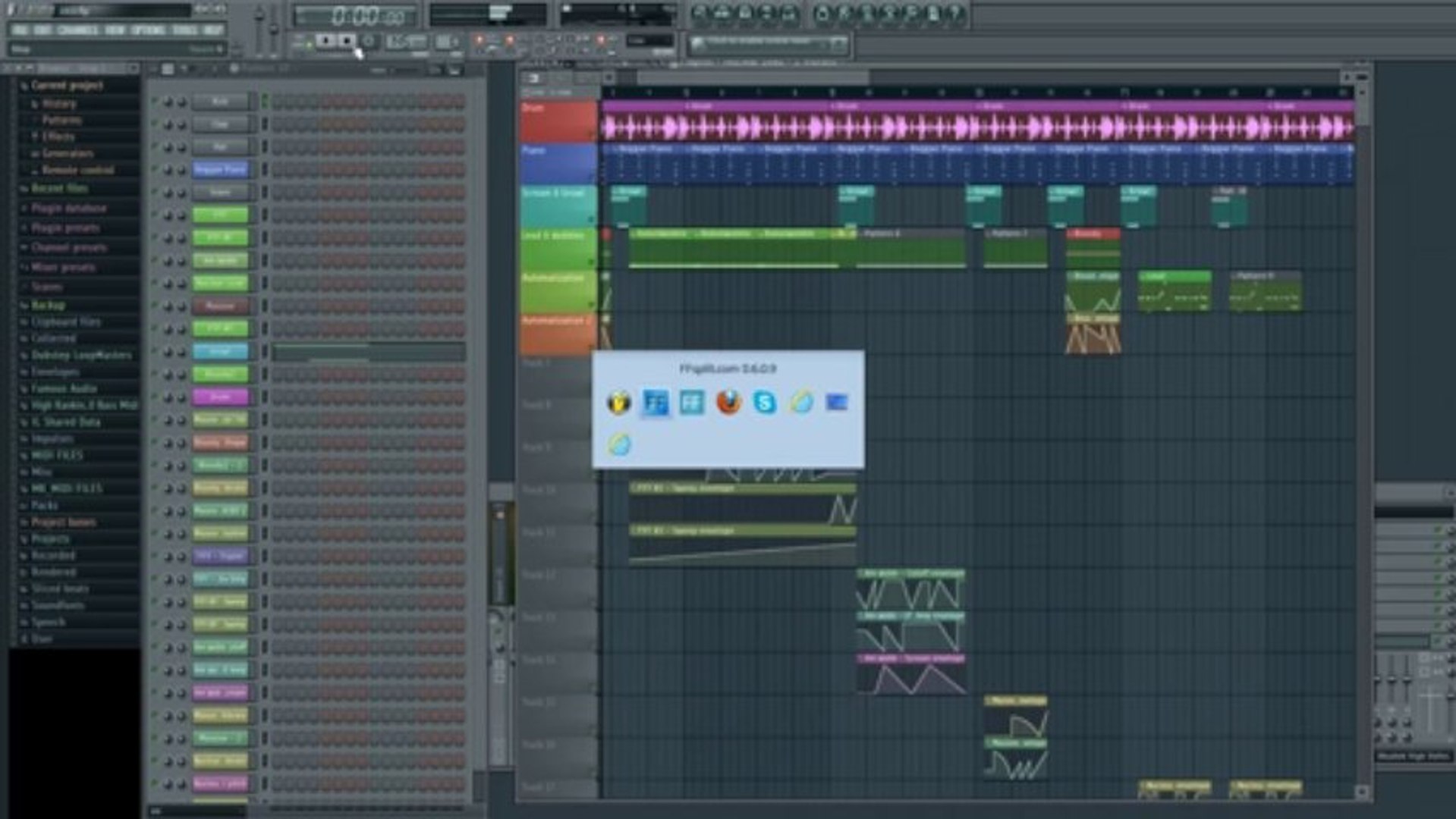Click the Kick channel button

click(220, 102)
